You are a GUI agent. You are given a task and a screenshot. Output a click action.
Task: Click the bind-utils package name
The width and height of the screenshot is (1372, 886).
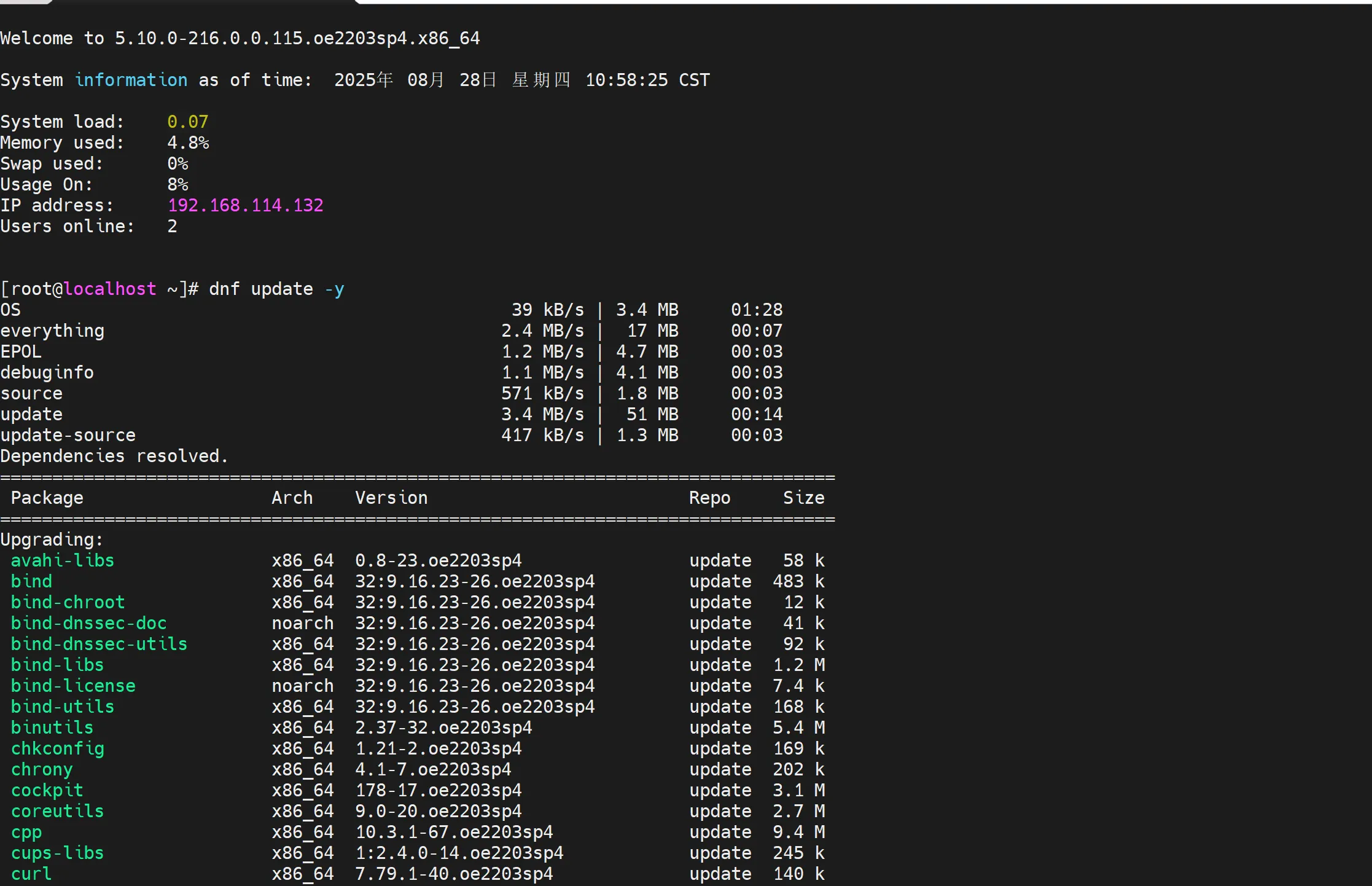coord(63,707)
